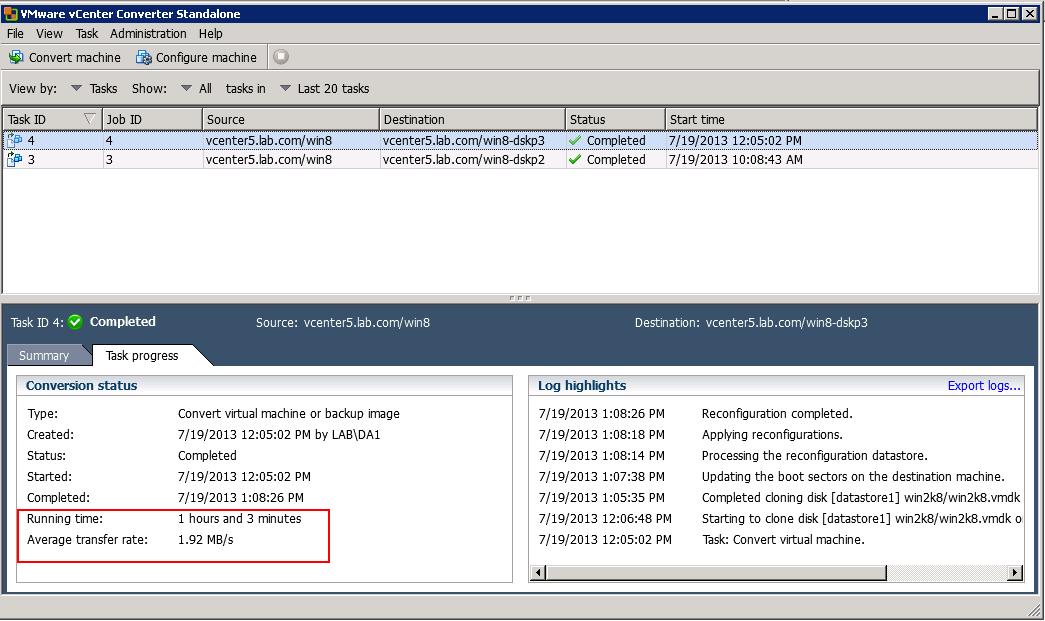Viewport: 1045px width, 621px height.
Task: Click the task icon for Task ID 3
Action: (14, 160)
